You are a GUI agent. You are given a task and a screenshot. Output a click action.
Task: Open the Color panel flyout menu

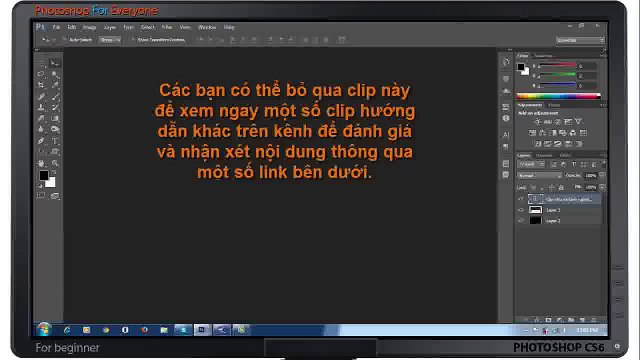click(x=602, y=56)
